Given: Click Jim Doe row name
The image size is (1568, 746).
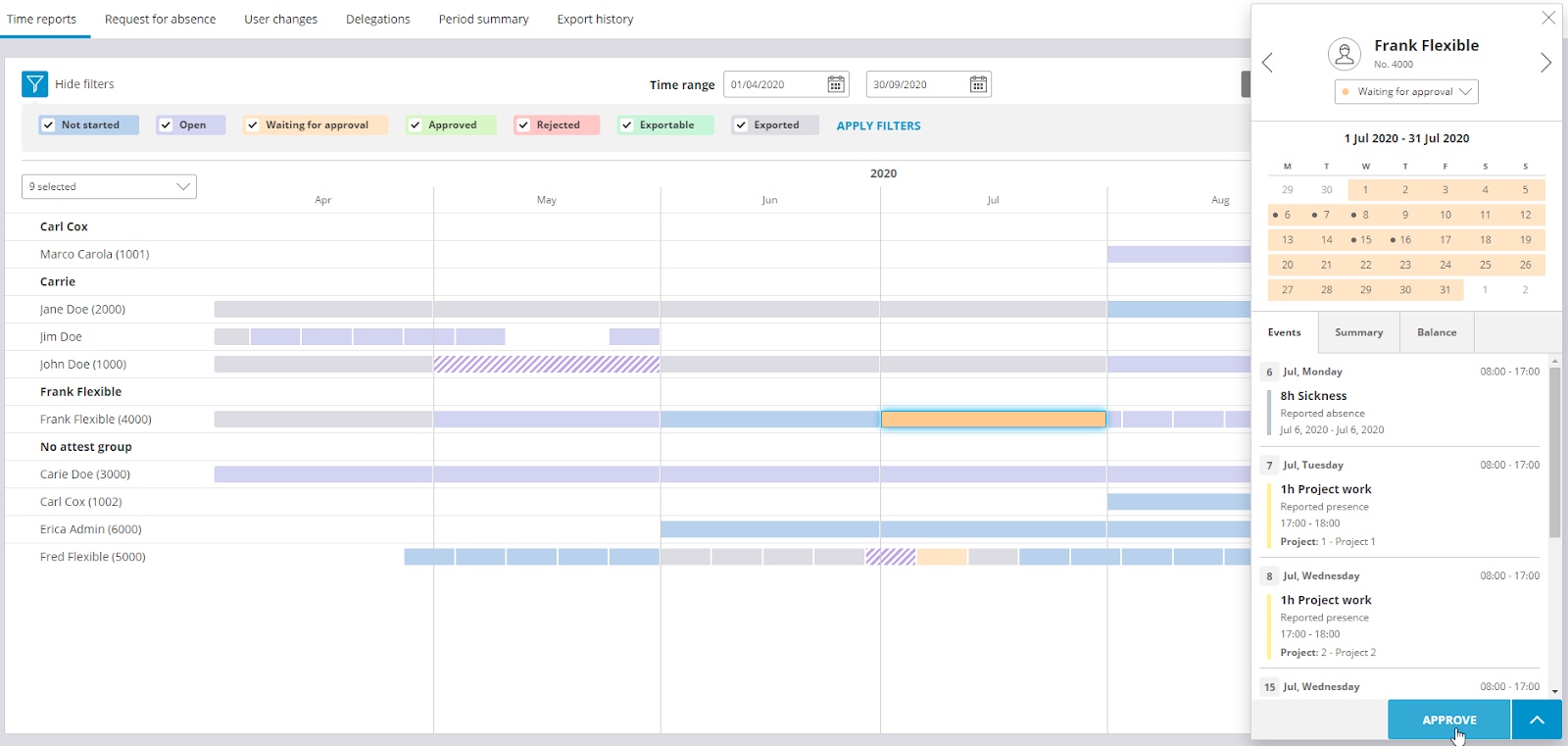Looking at the screenshot, I should click(x=61, y=336).
